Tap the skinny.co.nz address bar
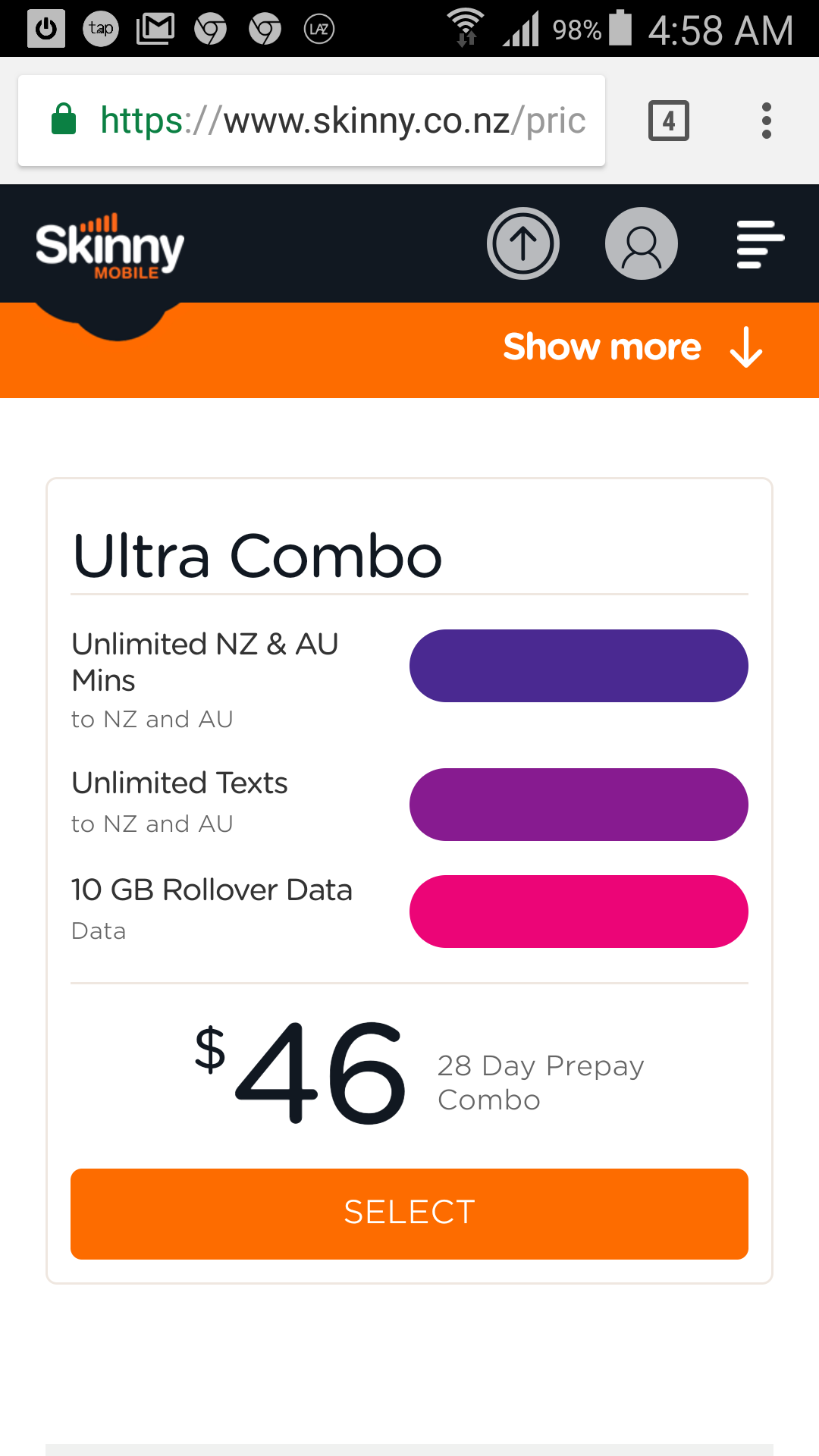 (341, 121)
